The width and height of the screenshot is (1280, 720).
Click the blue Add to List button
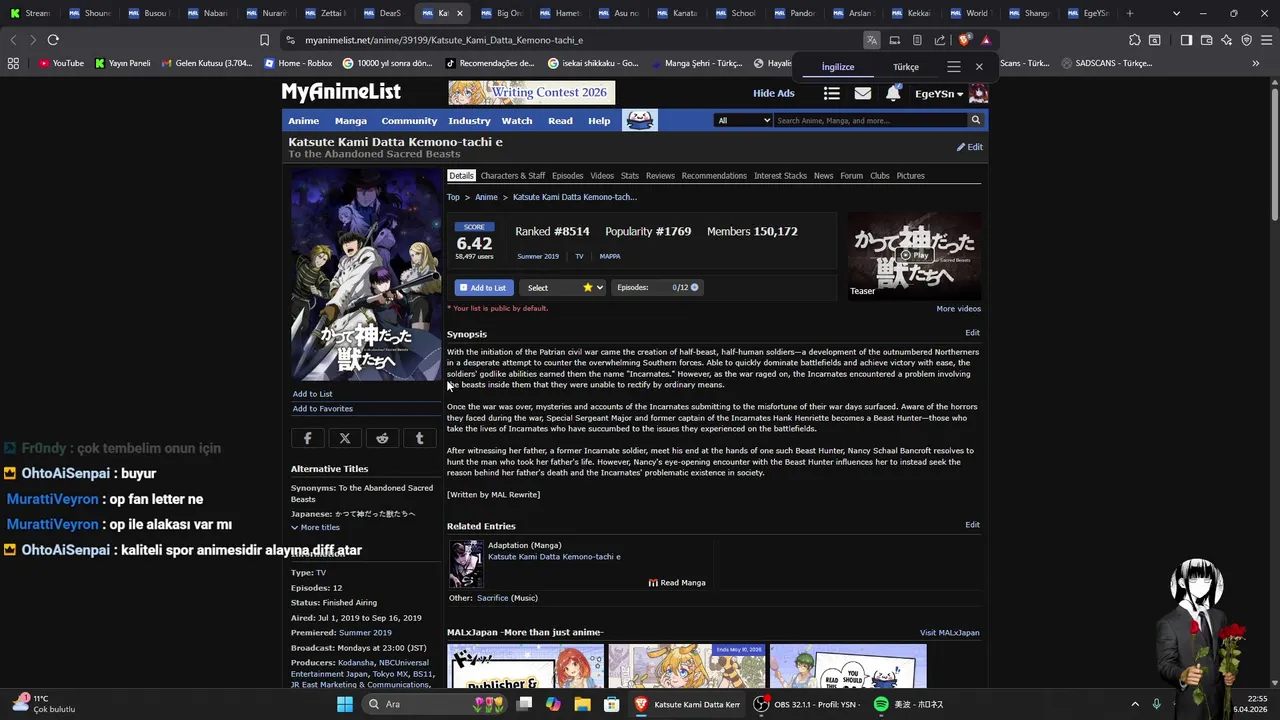[x=484, y=287]
